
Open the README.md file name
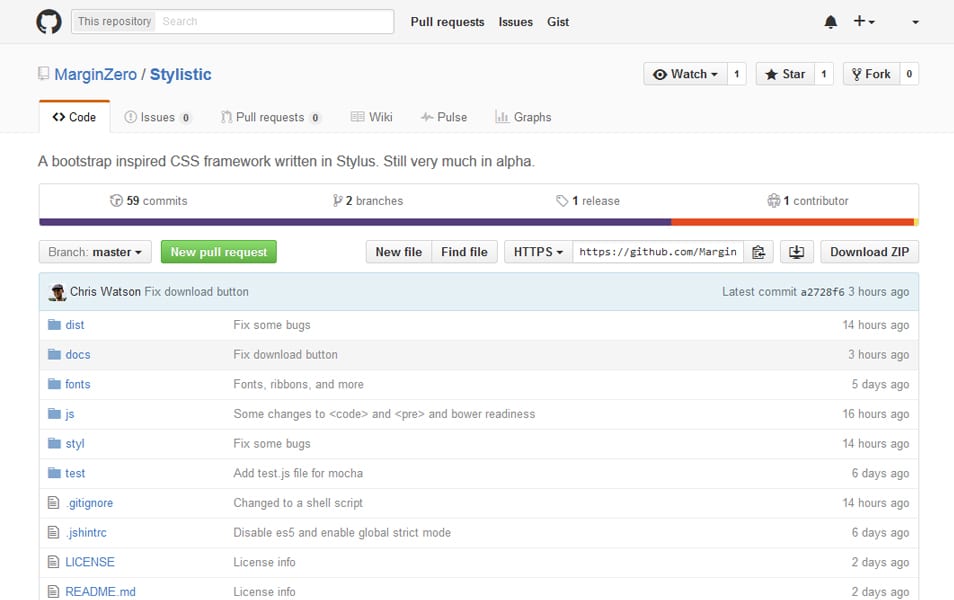pos(100,591)
